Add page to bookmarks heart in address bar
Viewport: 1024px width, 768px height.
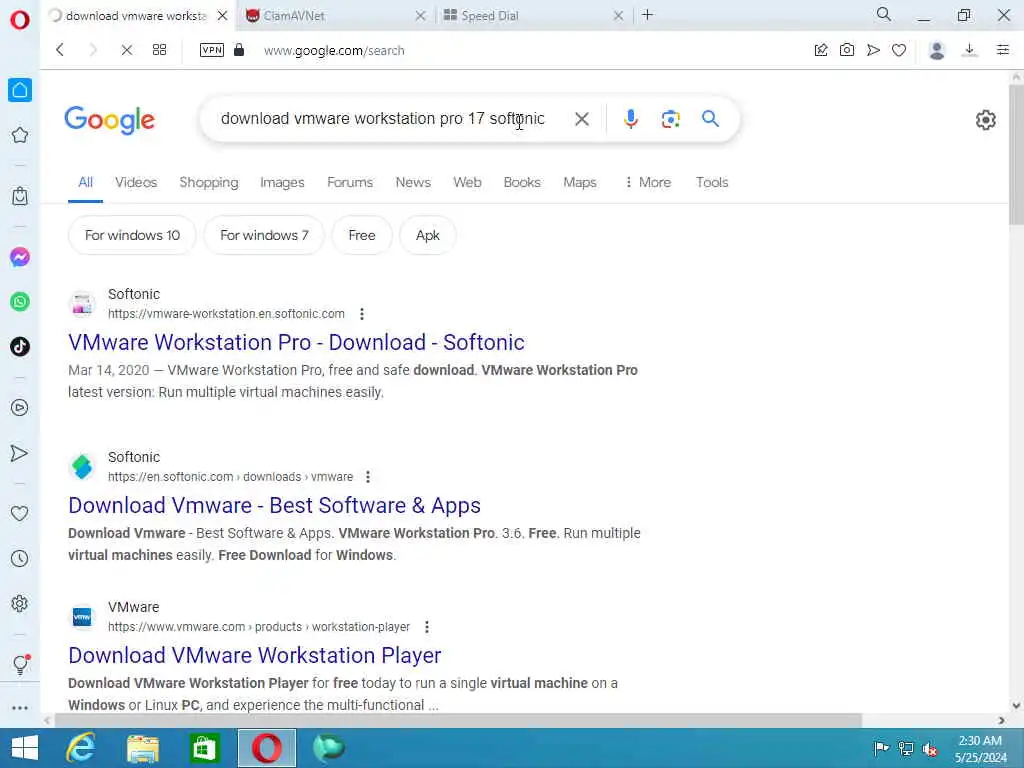point(899,50)
